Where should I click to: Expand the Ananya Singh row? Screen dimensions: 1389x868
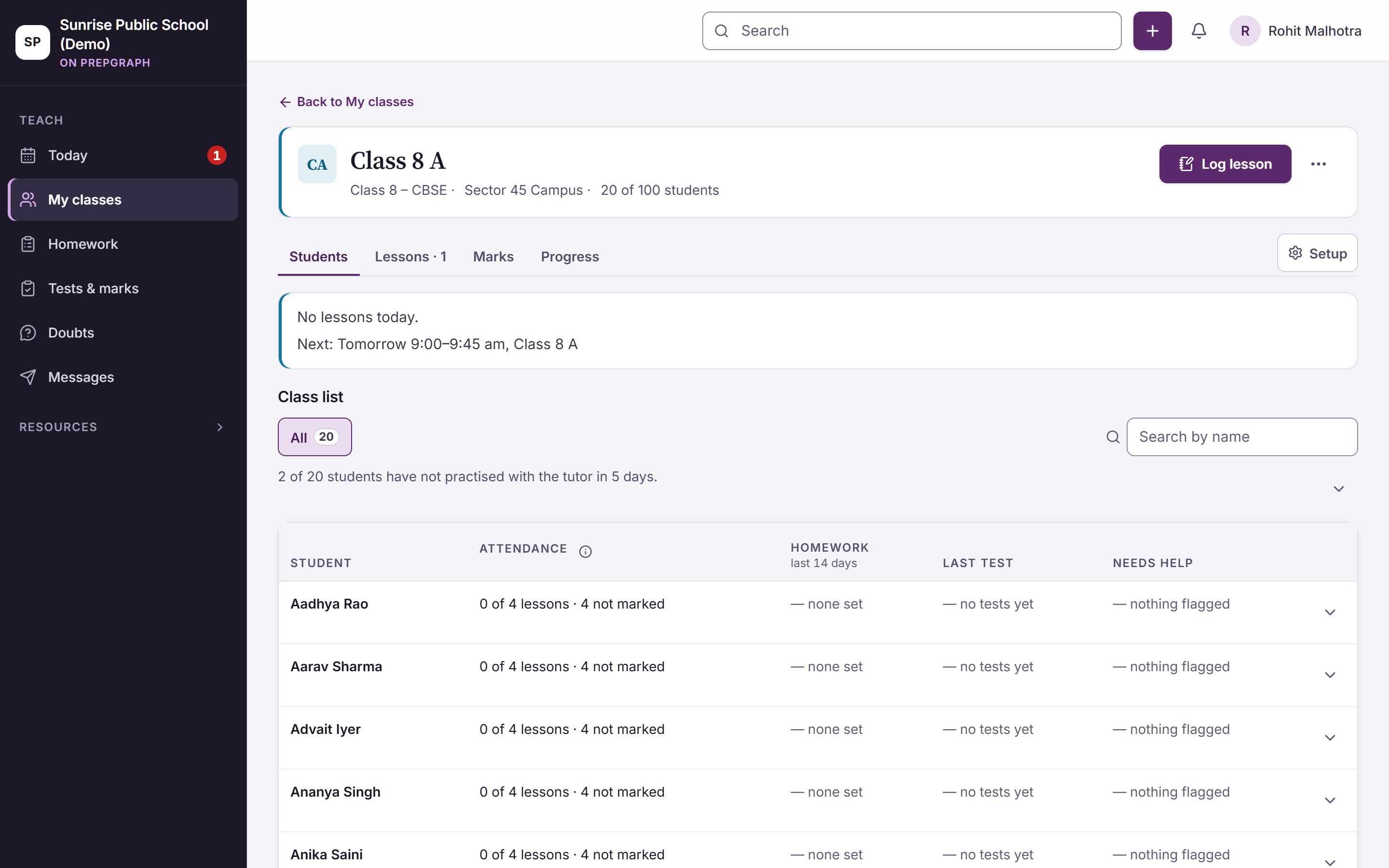coord(1330,800)
